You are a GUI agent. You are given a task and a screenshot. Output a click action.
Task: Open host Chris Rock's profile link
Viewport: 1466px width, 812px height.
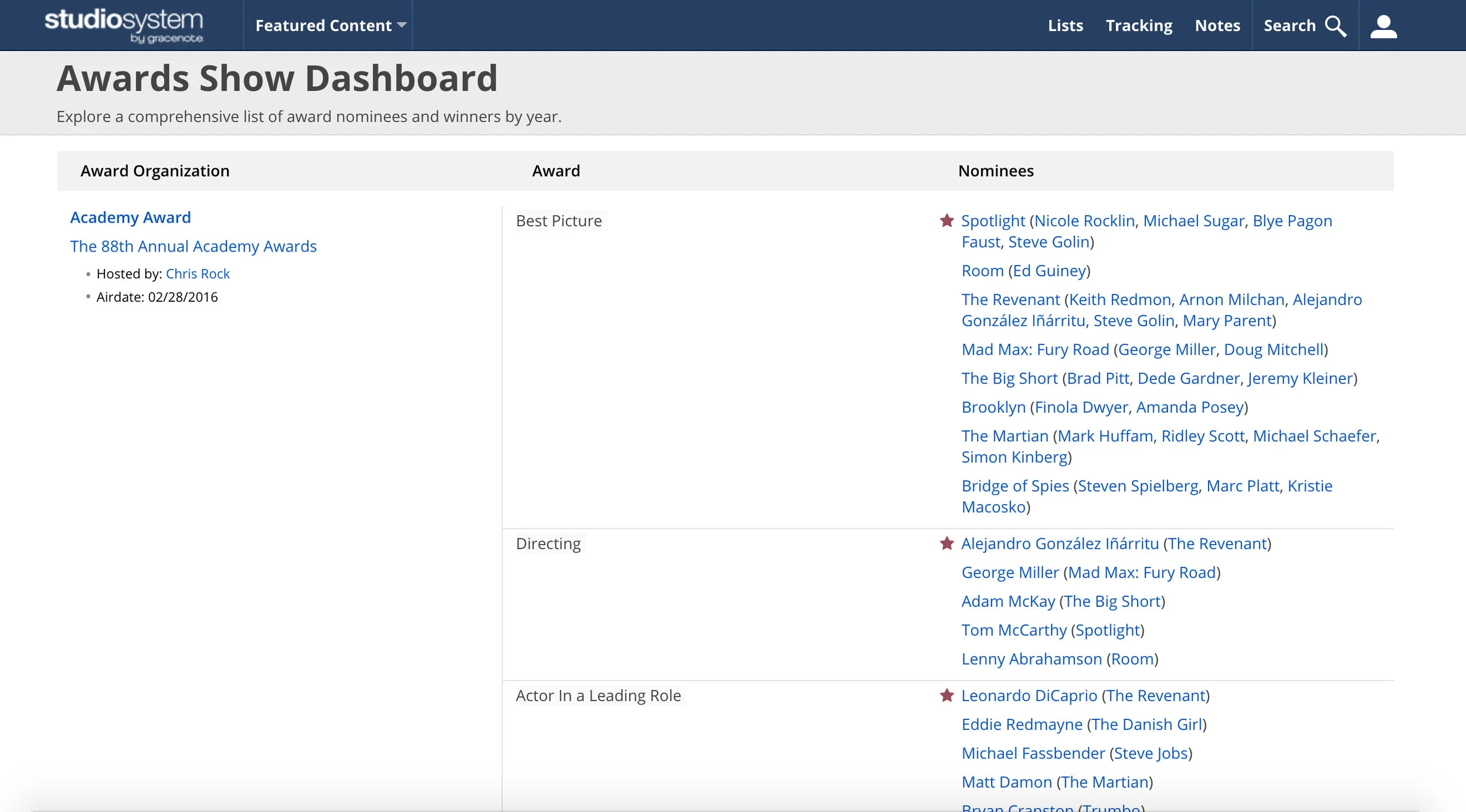coord(198,274)
